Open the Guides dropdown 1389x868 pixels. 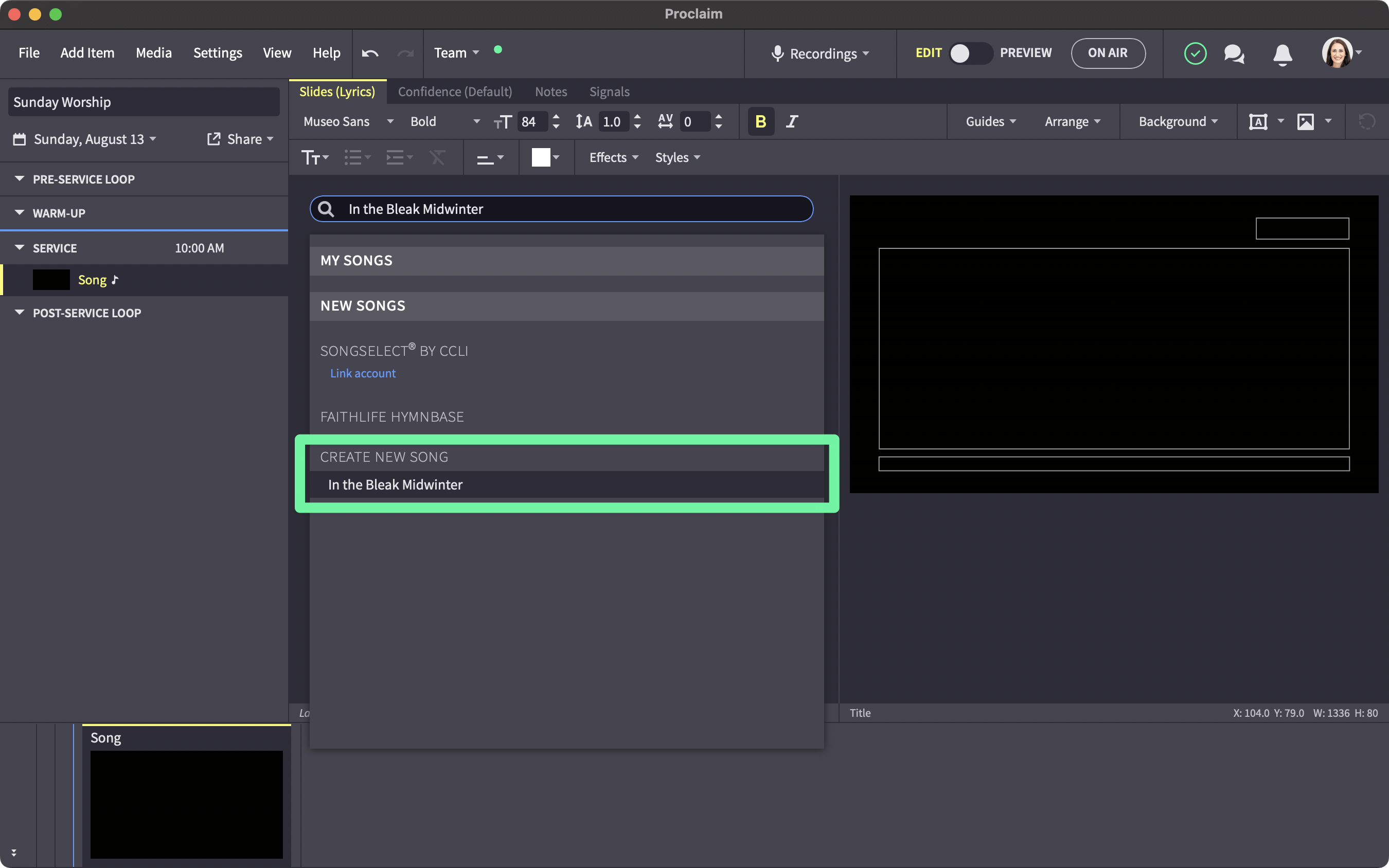[x=991, y=121]
